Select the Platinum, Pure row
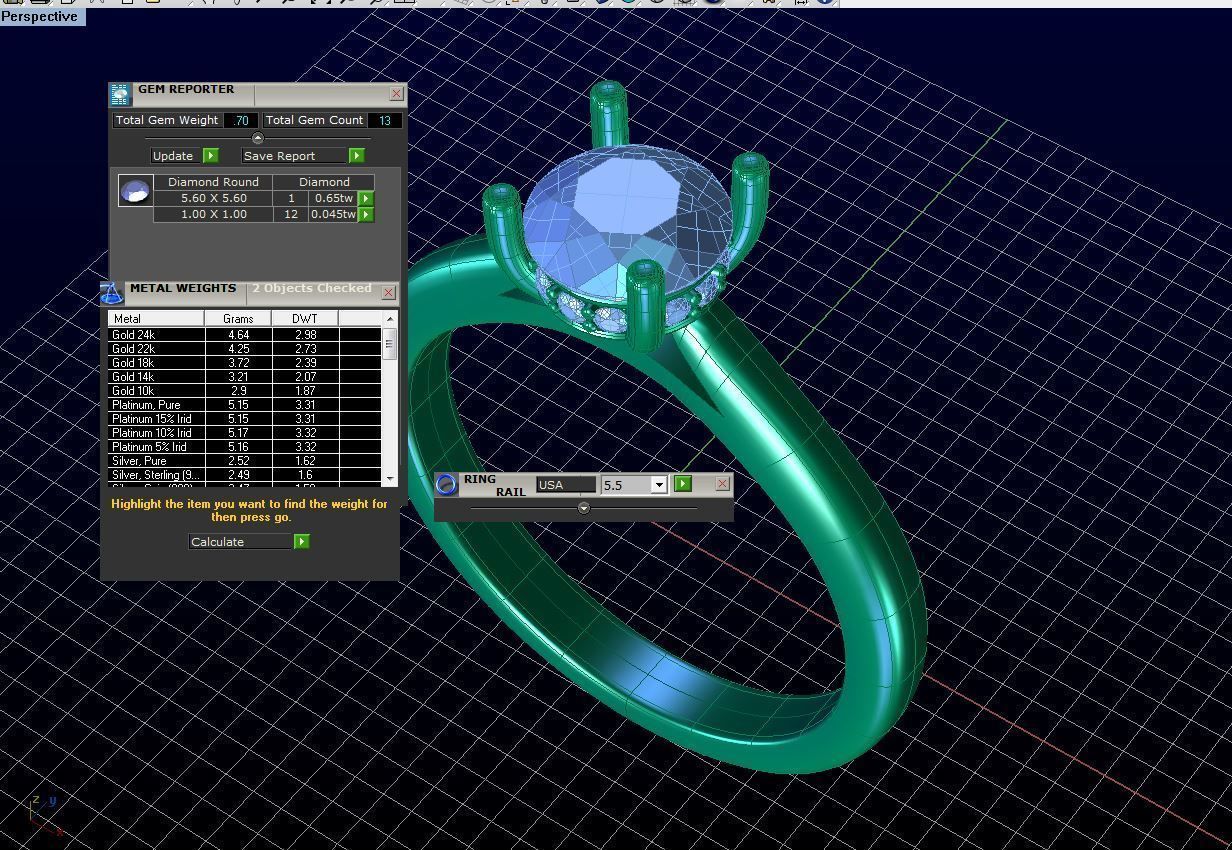The height and width of the screenshot is (850, 1232). point(245,405)
